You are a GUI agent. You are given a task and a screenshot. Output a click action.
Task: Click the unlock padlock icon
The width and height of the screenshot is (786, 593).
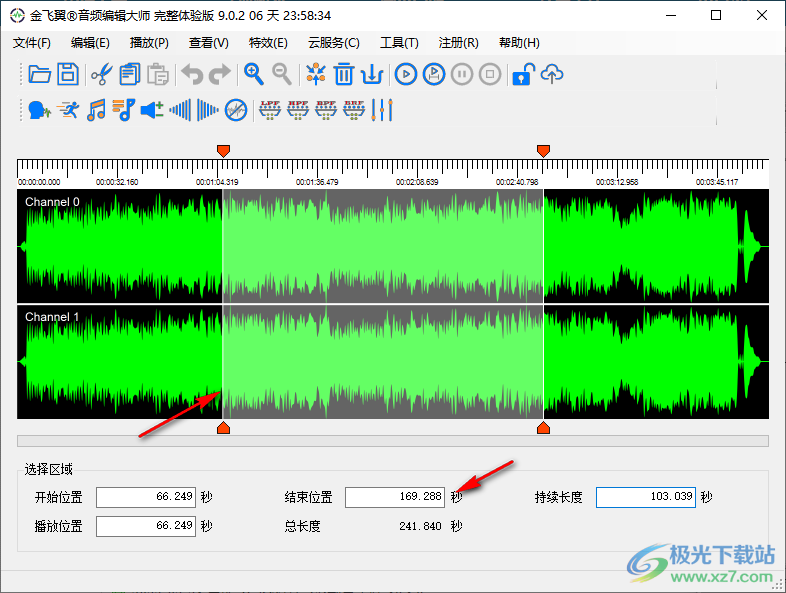(522, 74)
